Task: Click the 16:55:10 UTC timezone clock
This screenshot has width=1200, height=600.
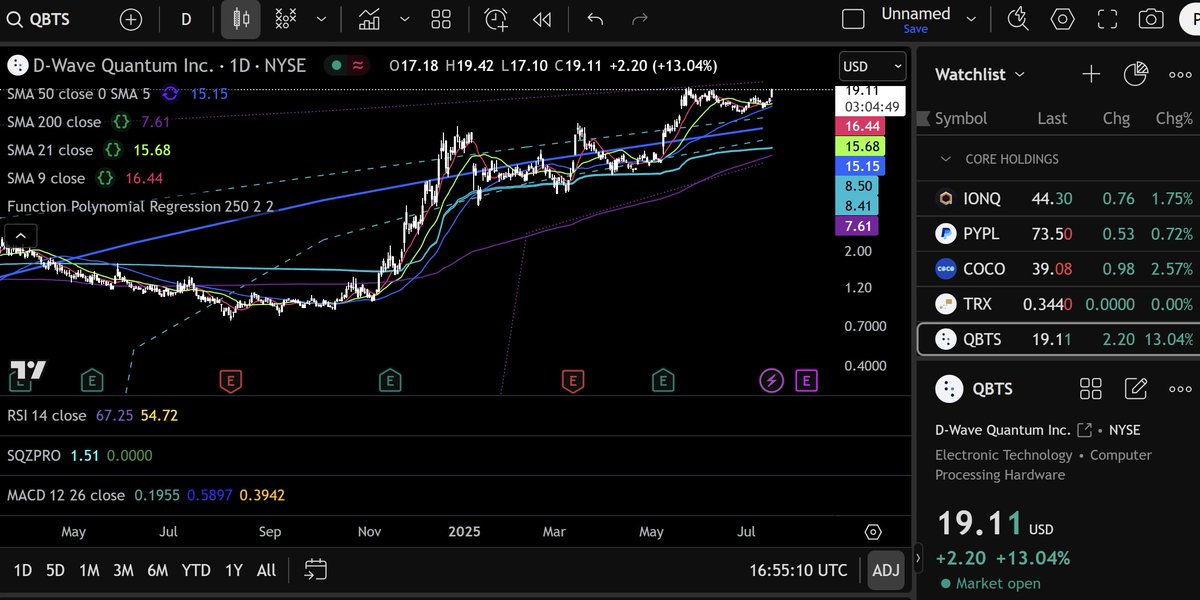Action: pos(798,570)
